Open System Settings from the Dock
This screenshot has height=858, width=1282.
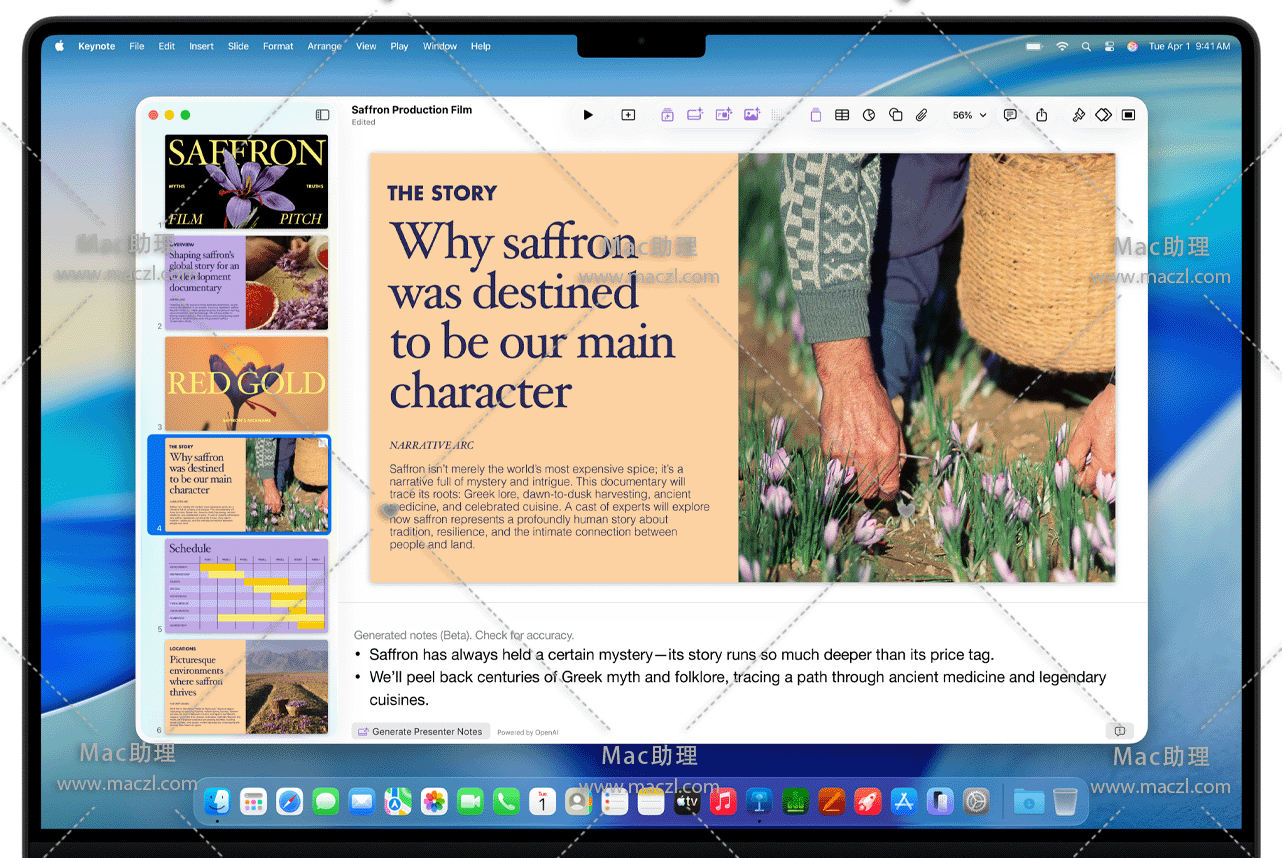(976, 801)
